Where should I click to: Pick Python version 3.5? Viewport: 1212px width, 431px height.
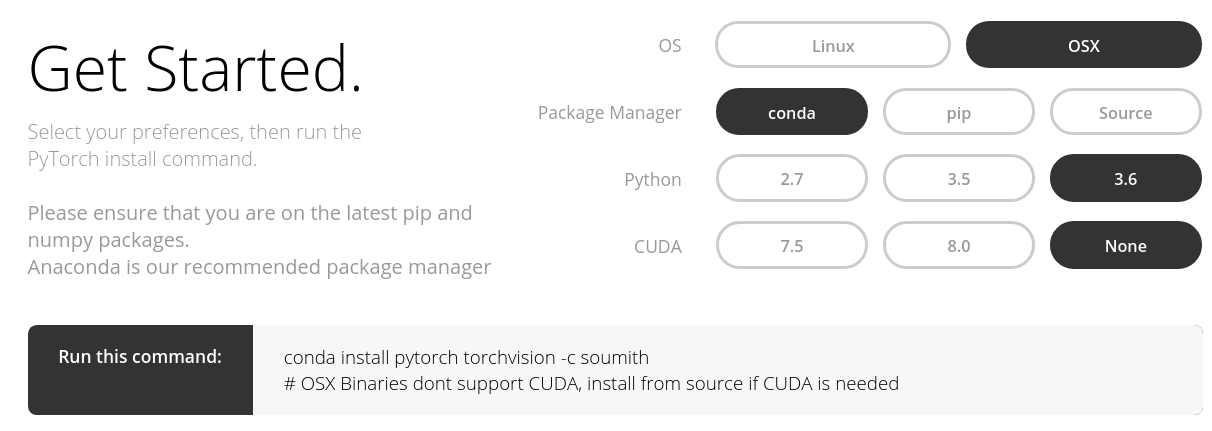click(958, 179)
